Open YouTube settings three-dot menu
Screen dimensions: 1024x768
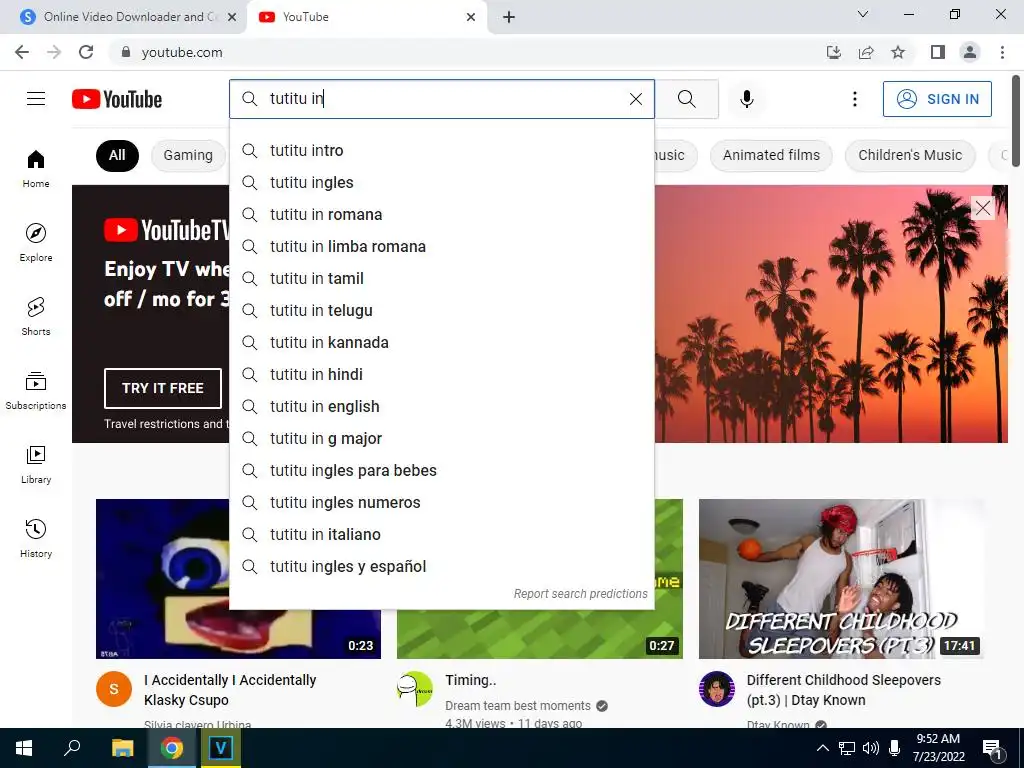pyautogui.click(x=855, y=99)
